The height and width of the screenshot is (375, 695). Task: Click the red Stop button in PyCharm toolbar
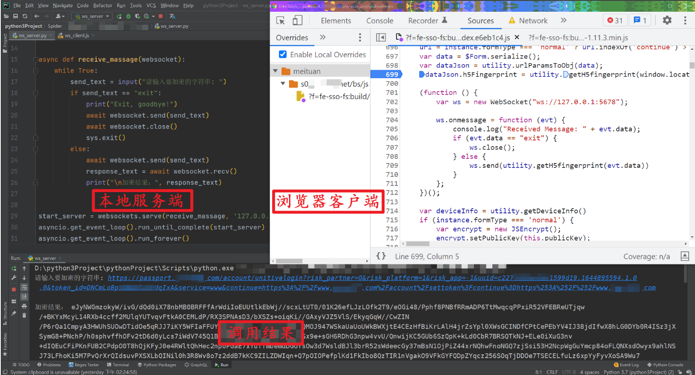pyautogui.click(x=160, y=16)
